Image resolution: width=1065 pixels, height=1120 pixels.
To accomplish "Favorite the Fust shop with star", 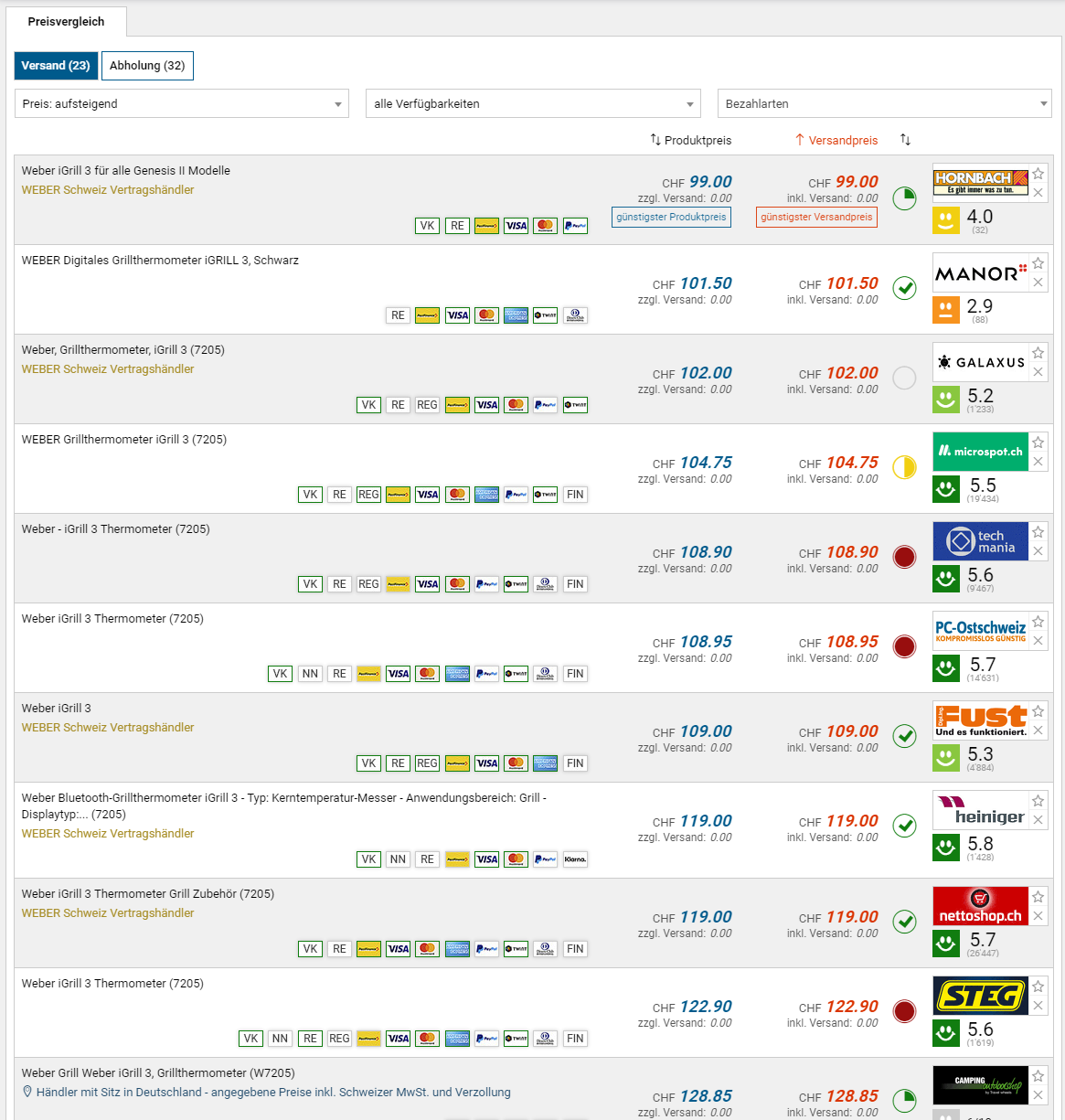I will 1038,711.
